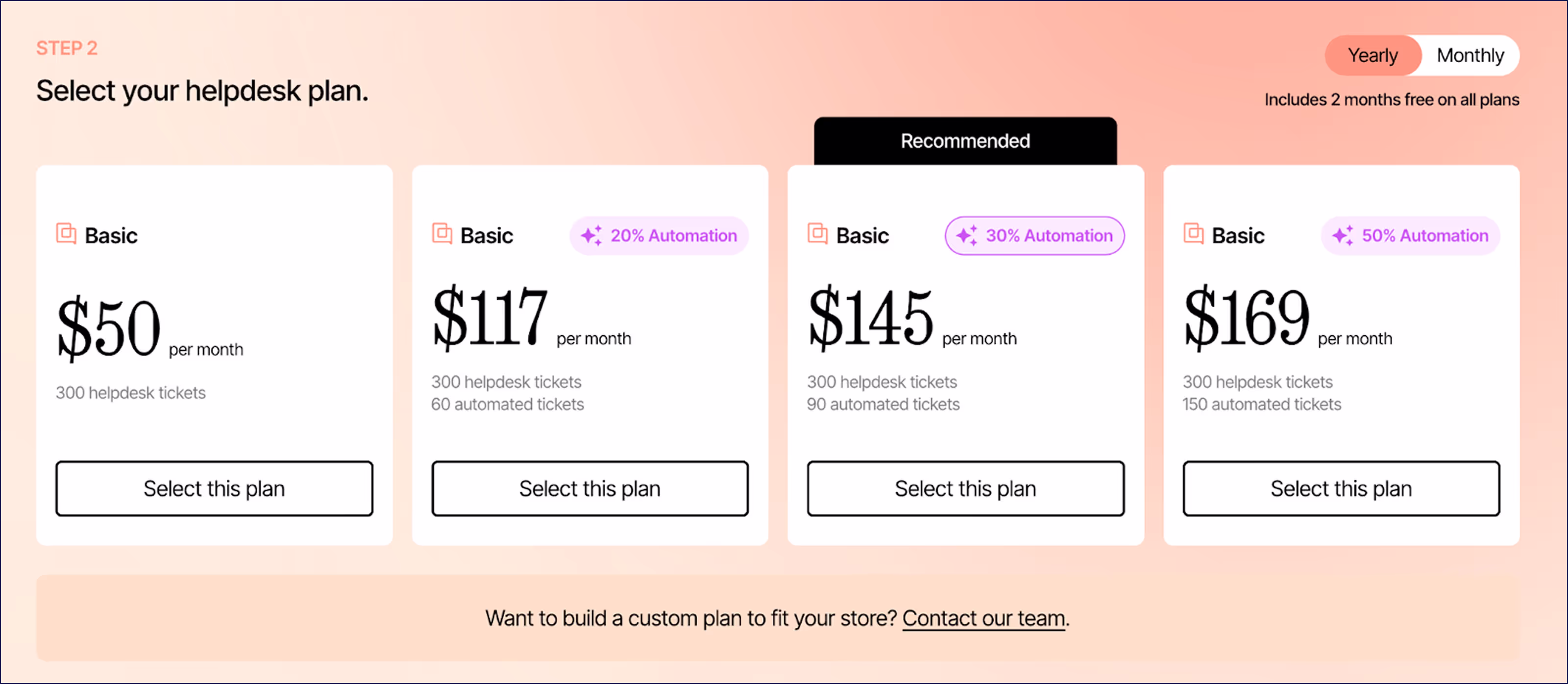Click the 50% Automation pill badge
The height and width of the screenshot is (684, 1568).
[1410, 236]
